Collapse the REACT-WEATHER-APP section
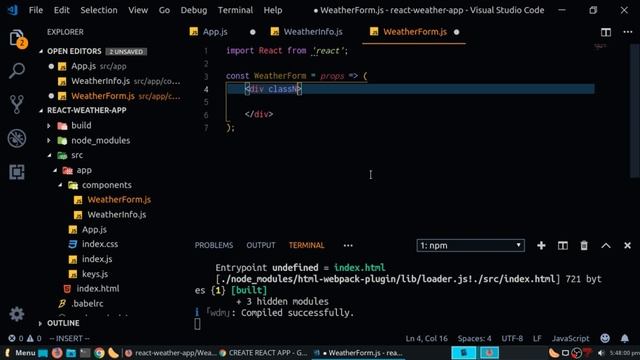640x360 pixels. click(x=87, y=110)
